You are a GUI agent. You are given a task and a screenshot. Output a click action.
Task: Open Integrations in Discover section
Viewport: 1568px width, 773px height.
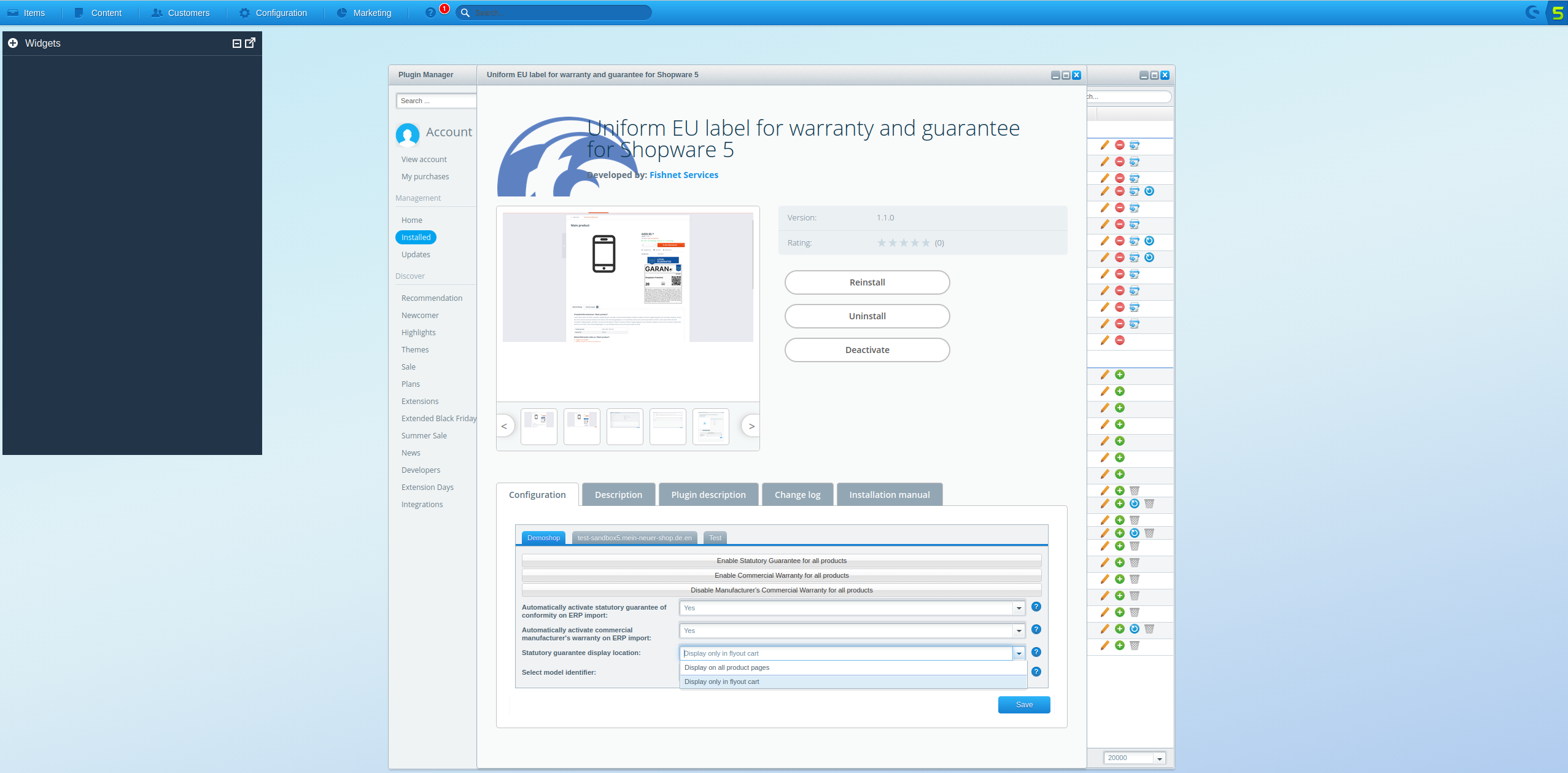click(x=422, y=505)
